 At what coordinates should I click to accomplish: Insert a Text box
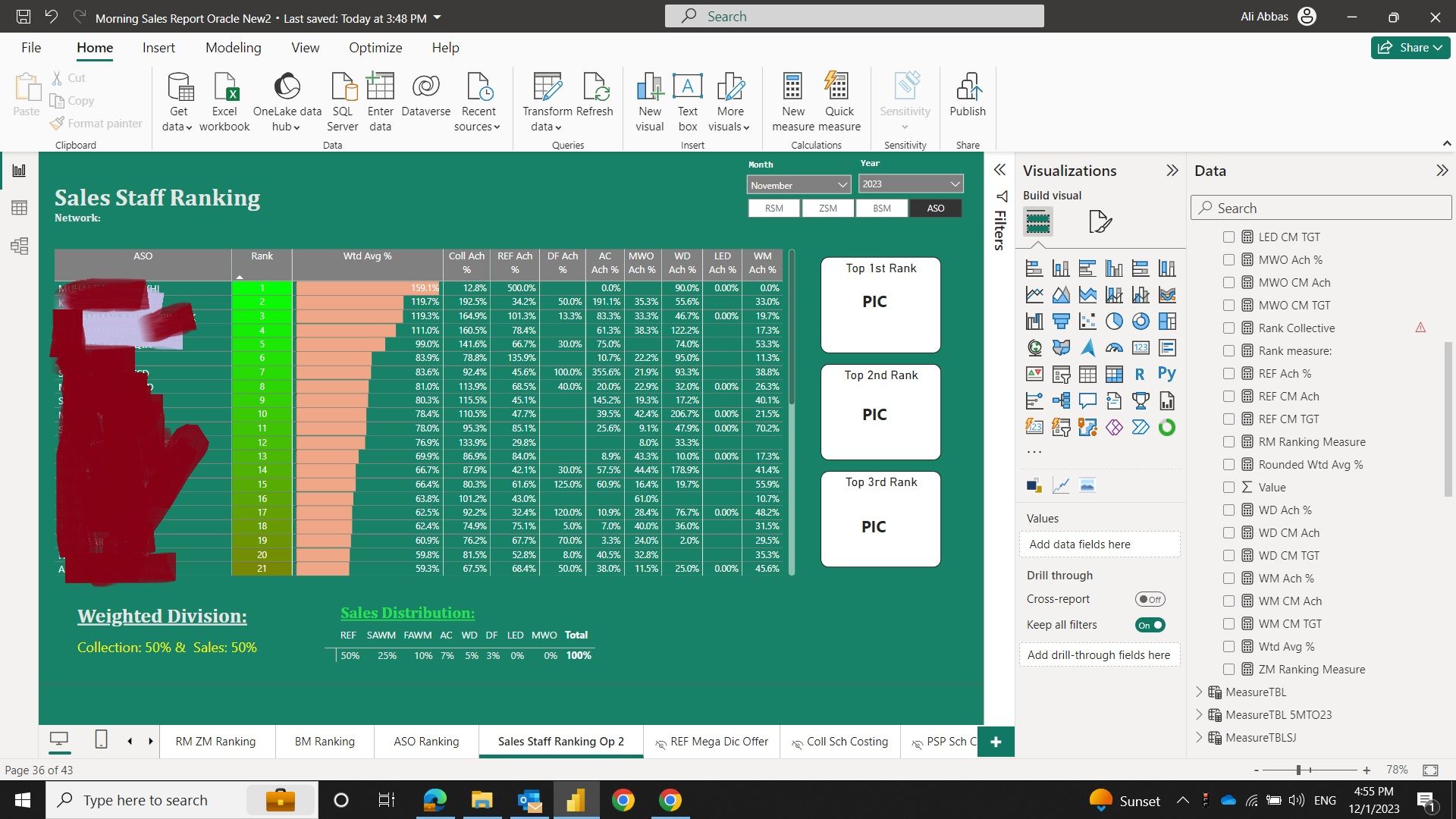pos(688,102)
